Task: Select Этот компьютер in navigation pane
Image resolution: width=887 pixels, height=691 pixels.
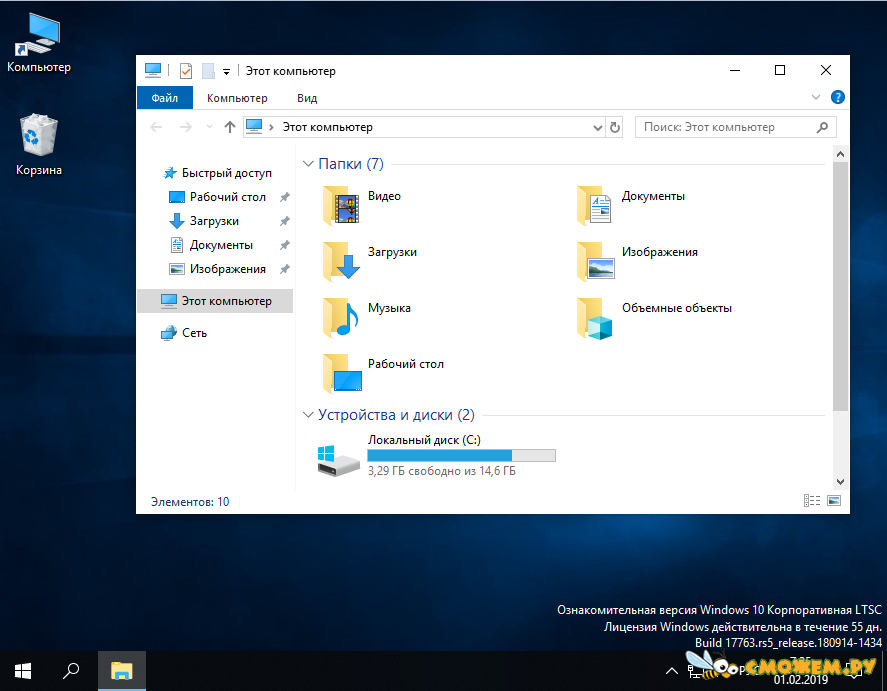Action: coord(215,301)
